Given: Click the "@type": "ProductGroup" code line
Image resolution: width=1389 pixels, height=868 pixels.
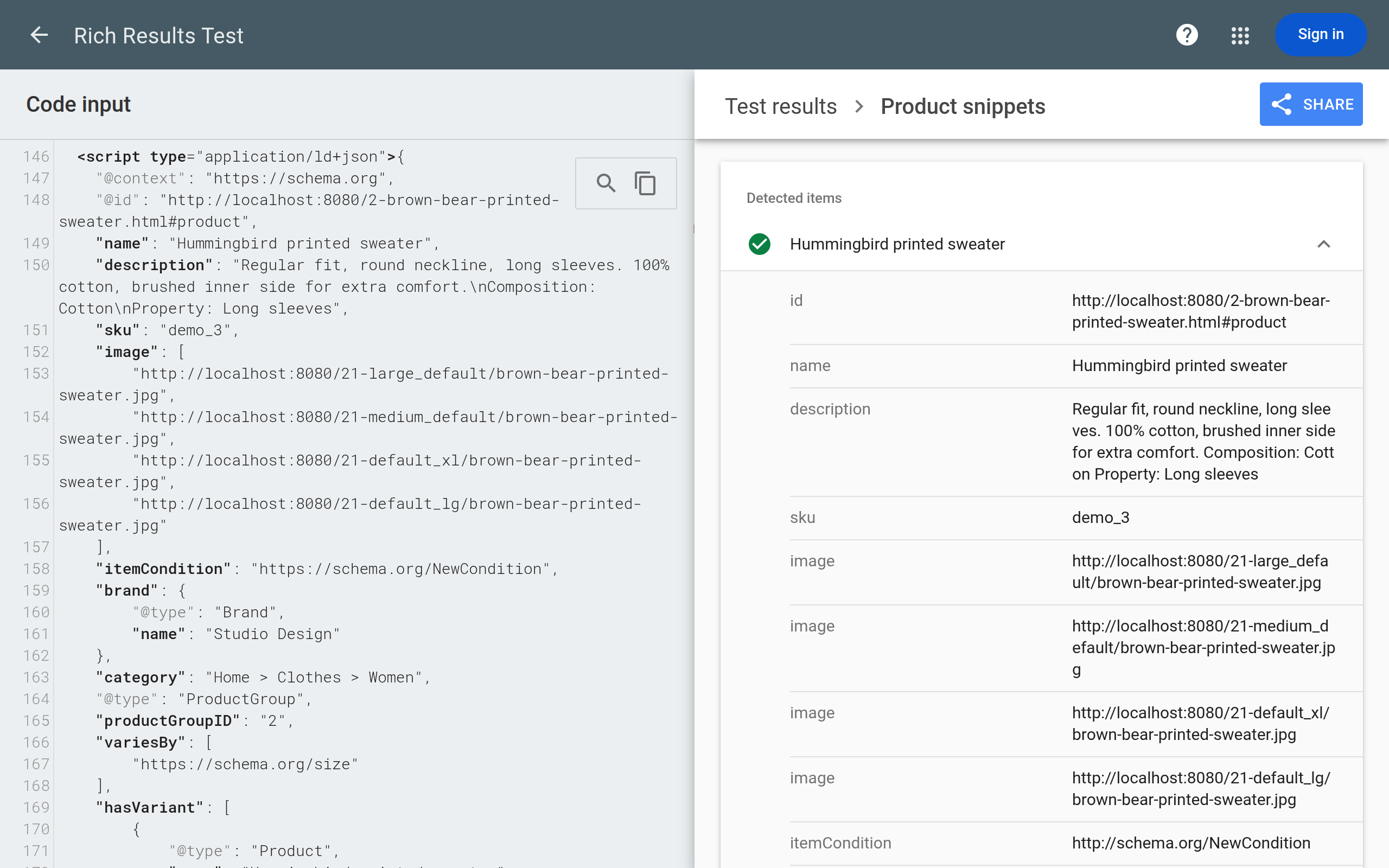Looking at the screenshot, I should click(203, 699).
